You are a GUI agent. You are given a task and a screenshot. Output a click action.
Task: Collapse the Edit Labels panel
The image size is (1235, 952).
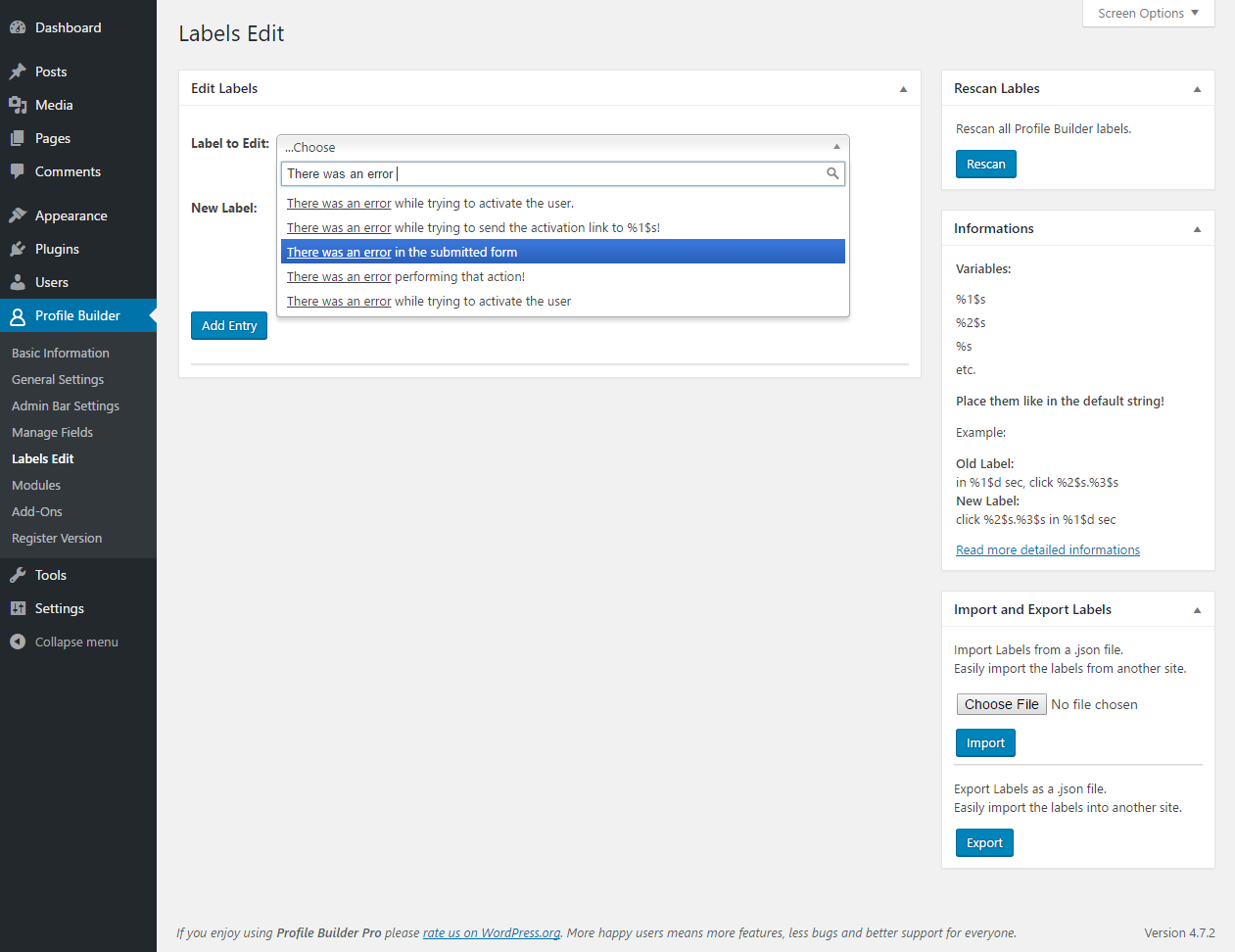(903, 89)
